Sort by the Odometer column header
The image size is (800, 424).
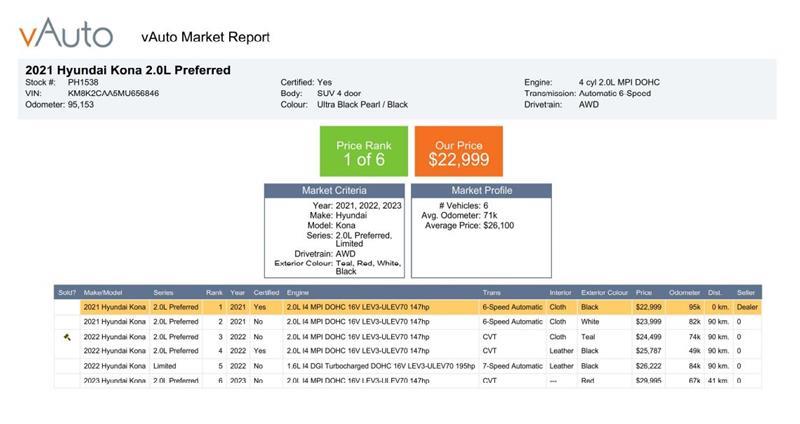coord(685,293)
